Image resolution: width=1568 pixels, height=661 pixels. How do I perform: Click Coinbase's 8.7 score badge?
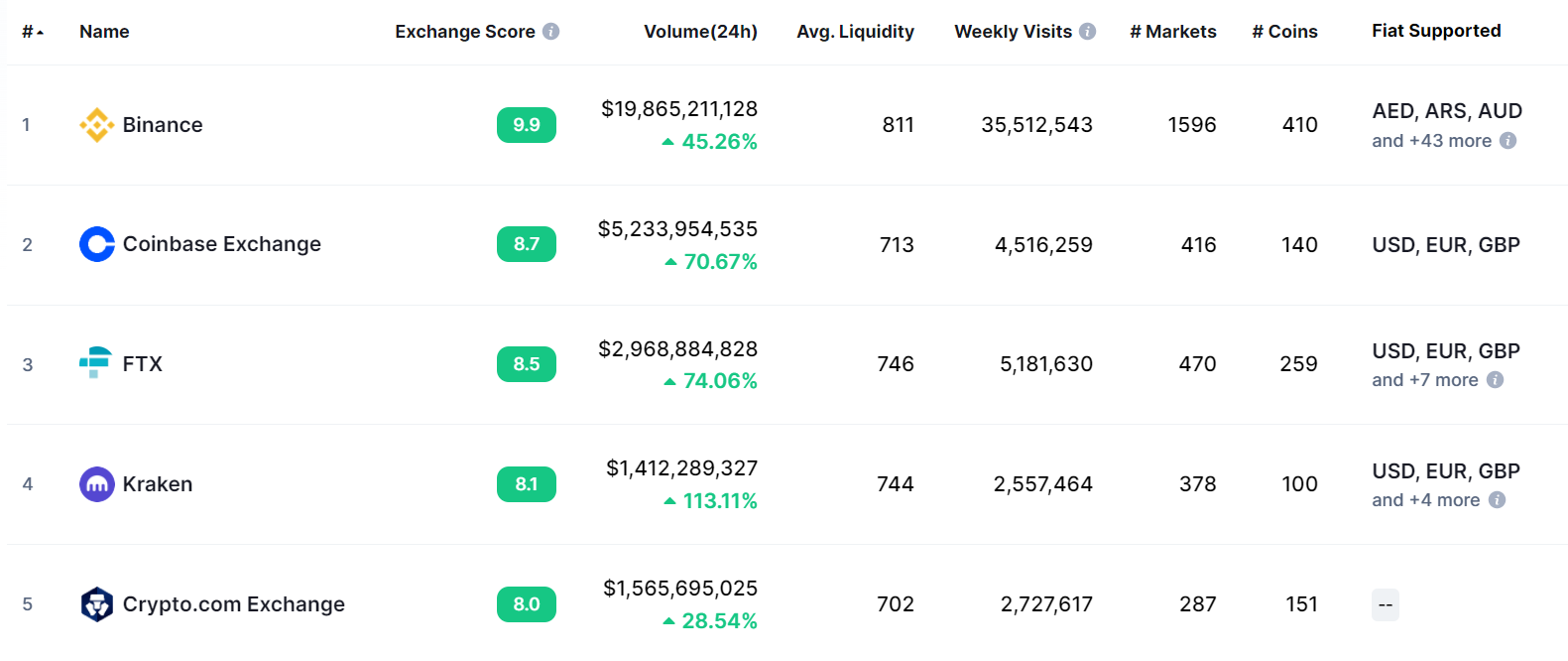pos(527,244)
